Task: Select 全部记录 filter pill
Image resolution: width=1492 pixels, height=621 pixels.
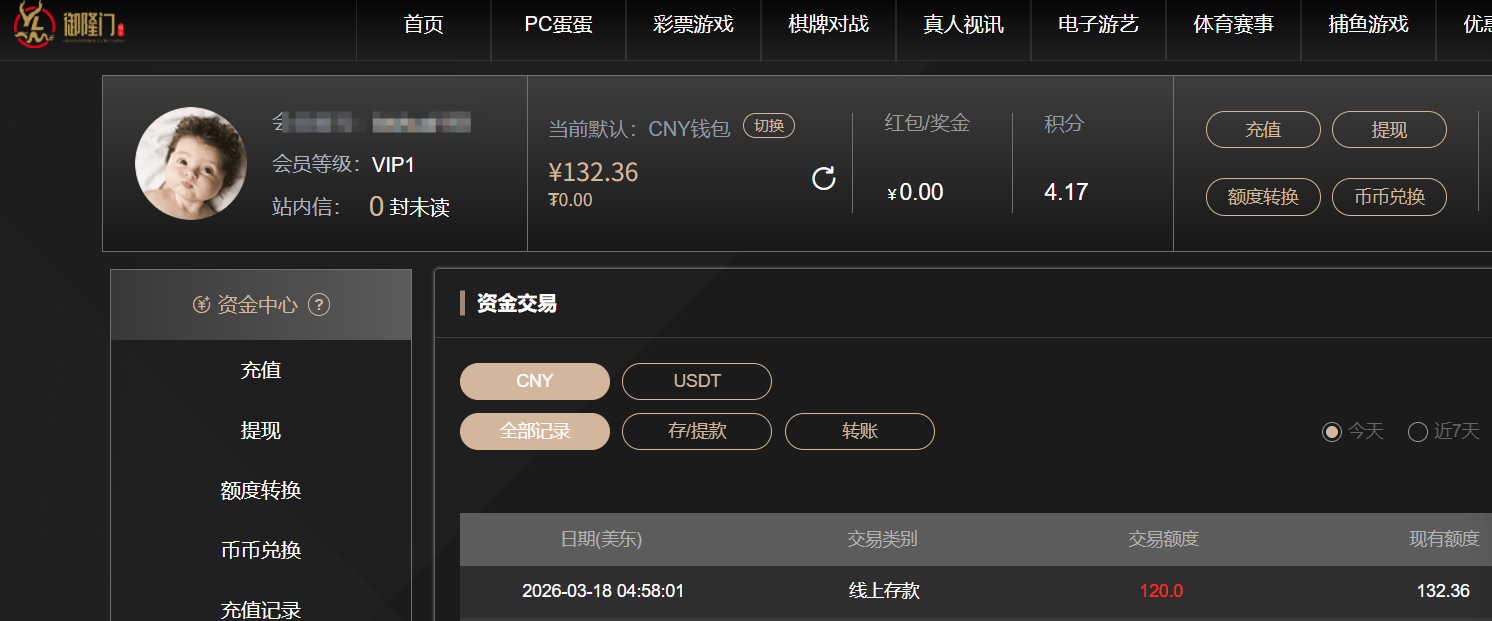Action: click(x=535, y=431)
